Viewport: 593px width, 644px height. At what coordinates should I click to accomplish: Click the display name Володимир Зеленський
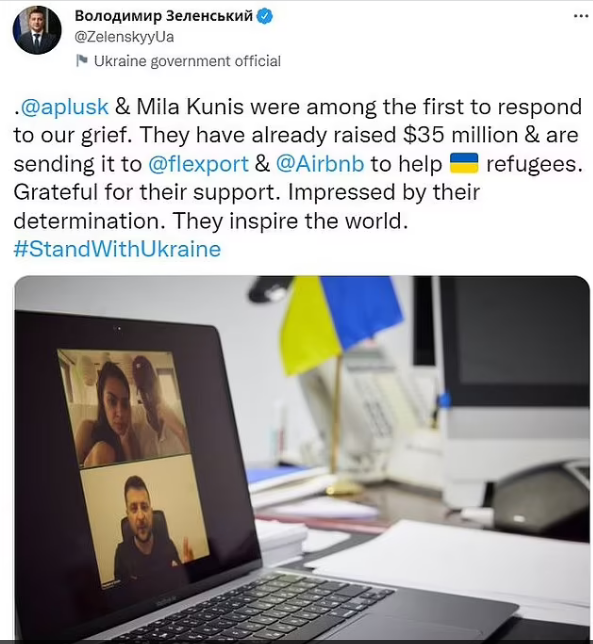(164, 16)
